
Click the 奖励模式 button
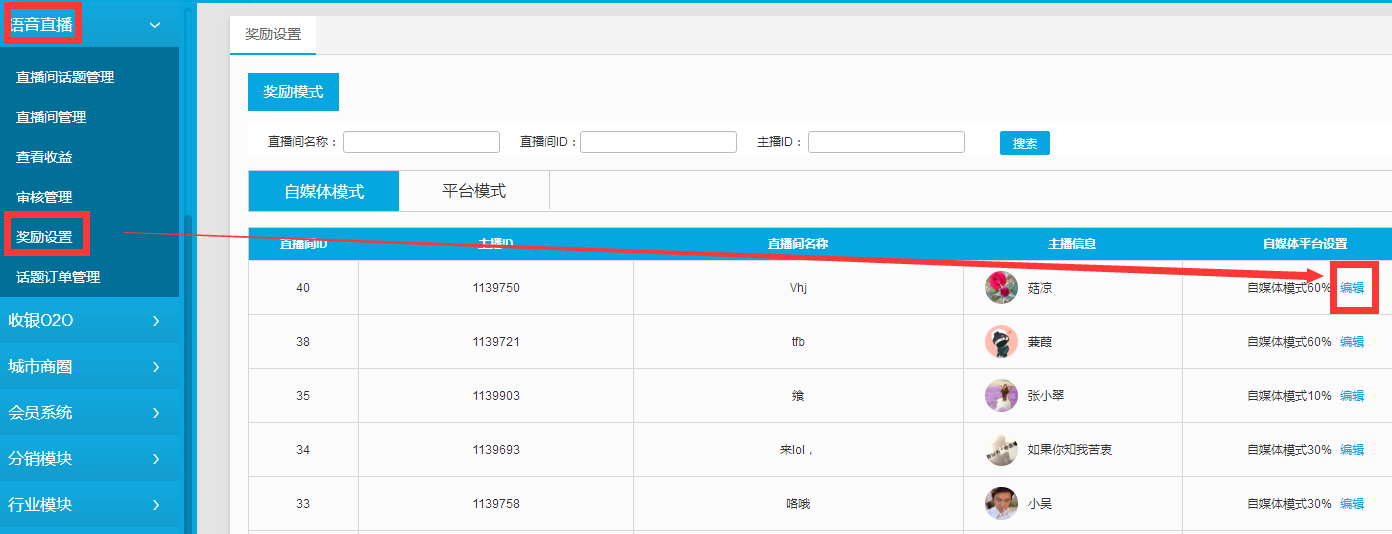[x=293, y=91]
